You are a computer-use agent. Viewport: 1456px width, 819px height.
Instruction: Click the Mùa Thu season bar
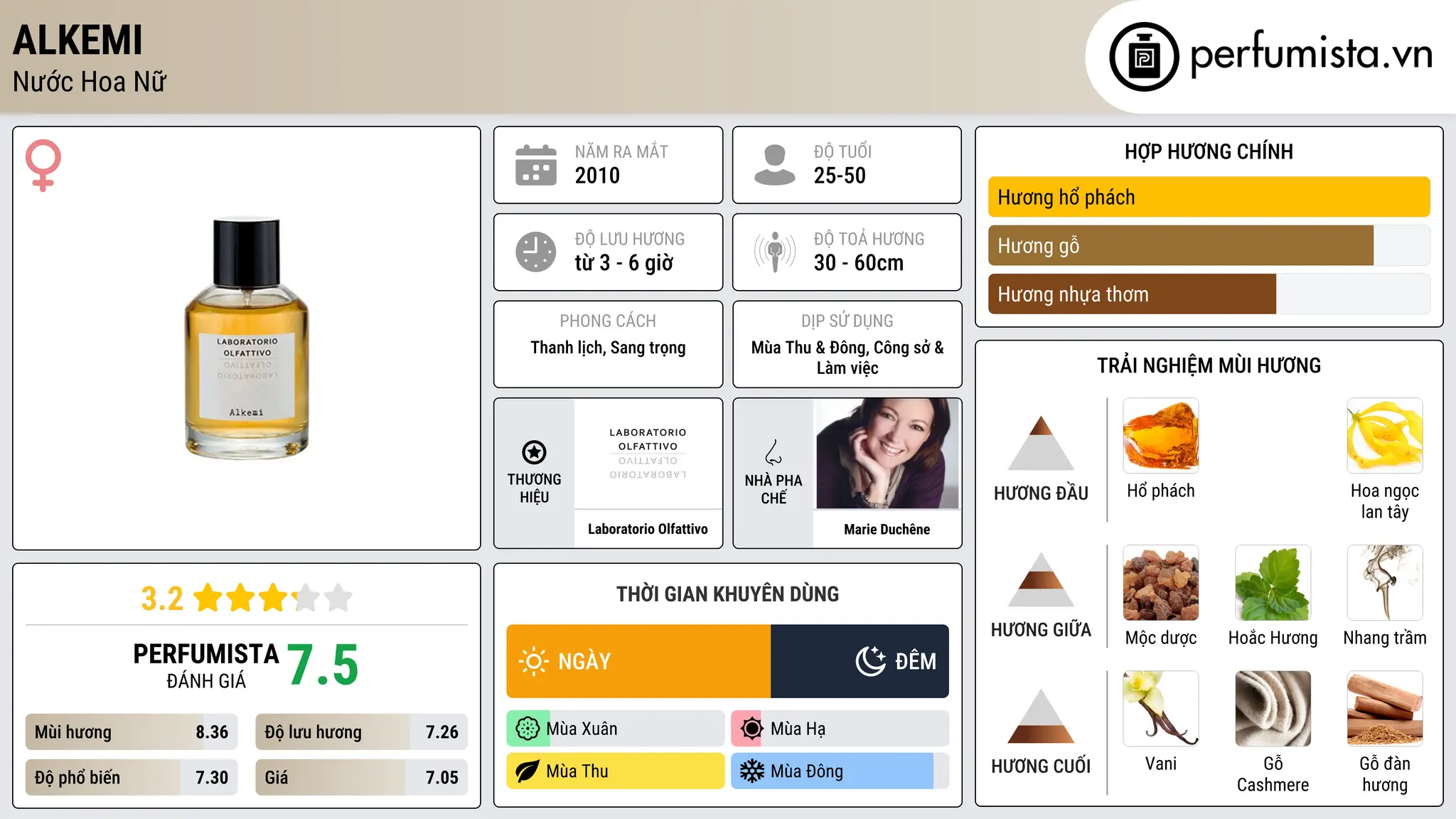click(616, 771)
